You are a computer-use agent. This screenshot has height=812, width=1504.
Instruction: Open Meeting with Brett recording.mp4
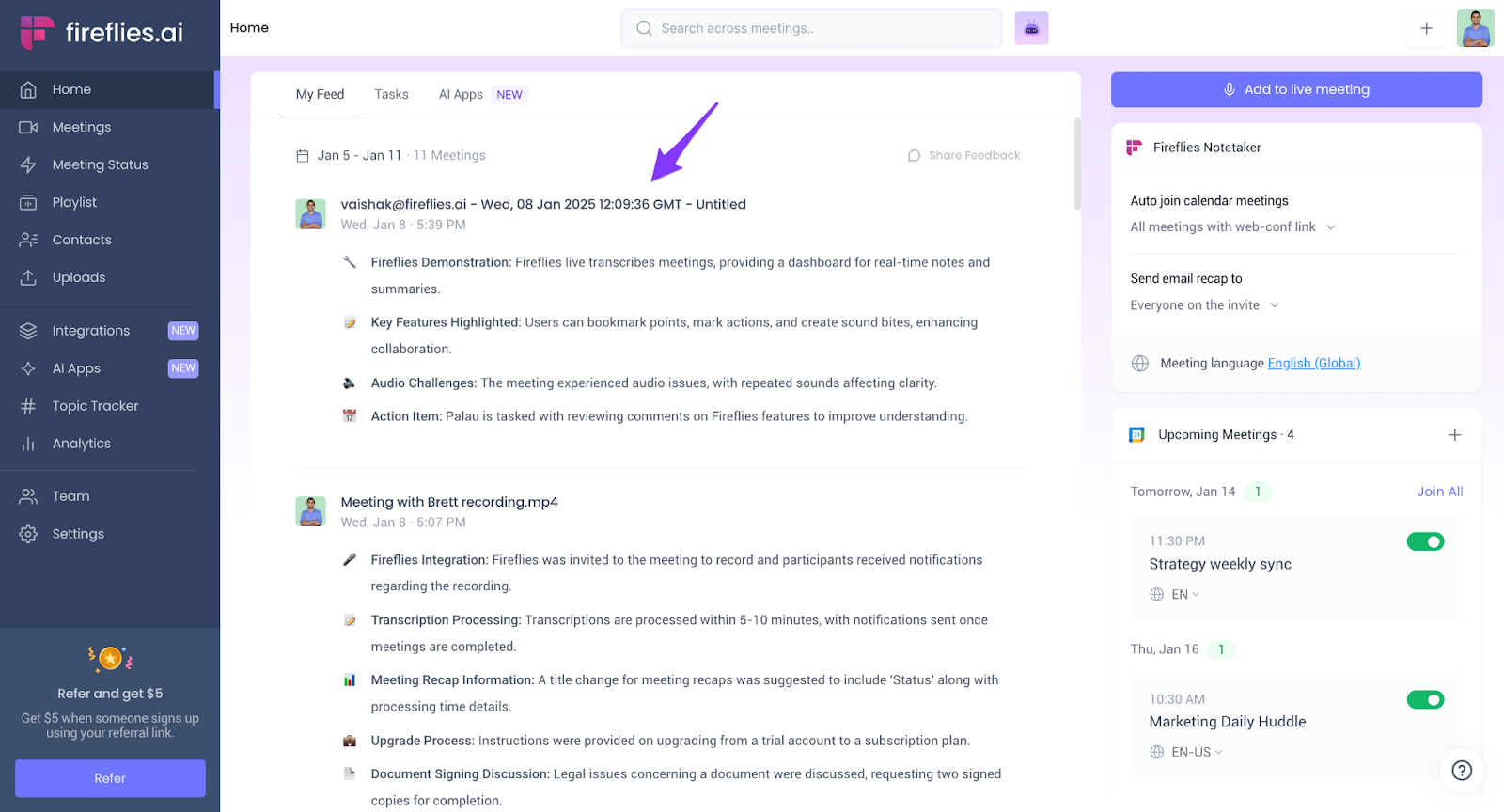point(449,502)
